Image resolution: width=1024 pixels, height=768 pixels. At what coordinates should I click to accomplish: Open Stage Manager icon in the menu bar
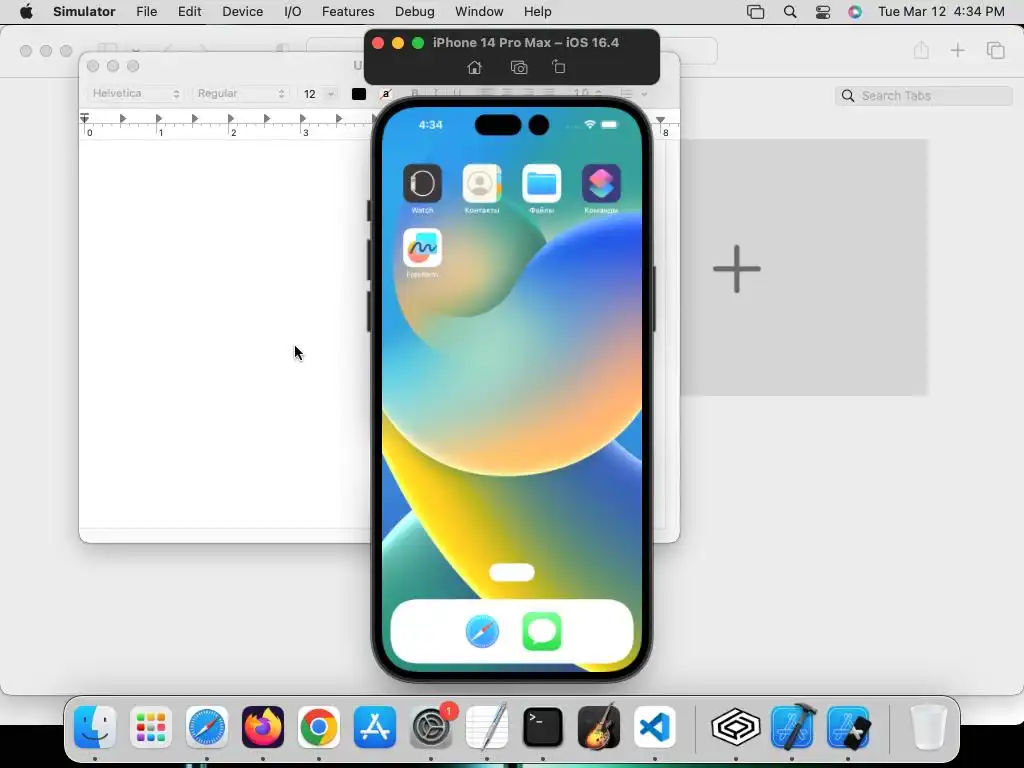756,12
